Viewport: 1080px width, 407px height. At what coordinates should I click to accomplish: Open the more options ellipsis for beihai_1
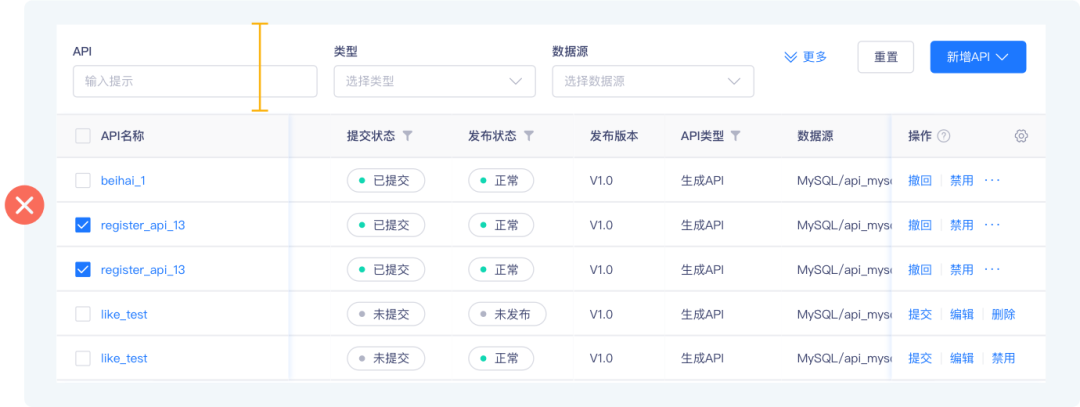pos(992,181)
